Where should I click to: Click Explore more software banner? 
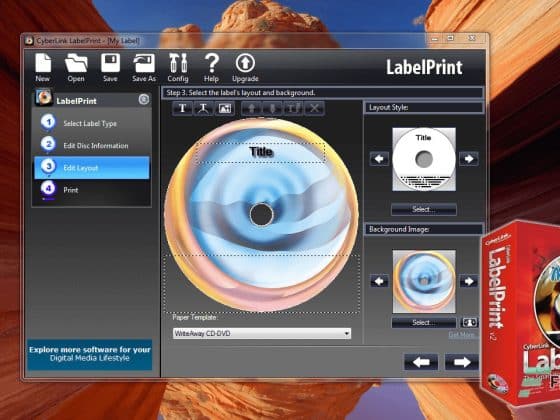(90, 354)
